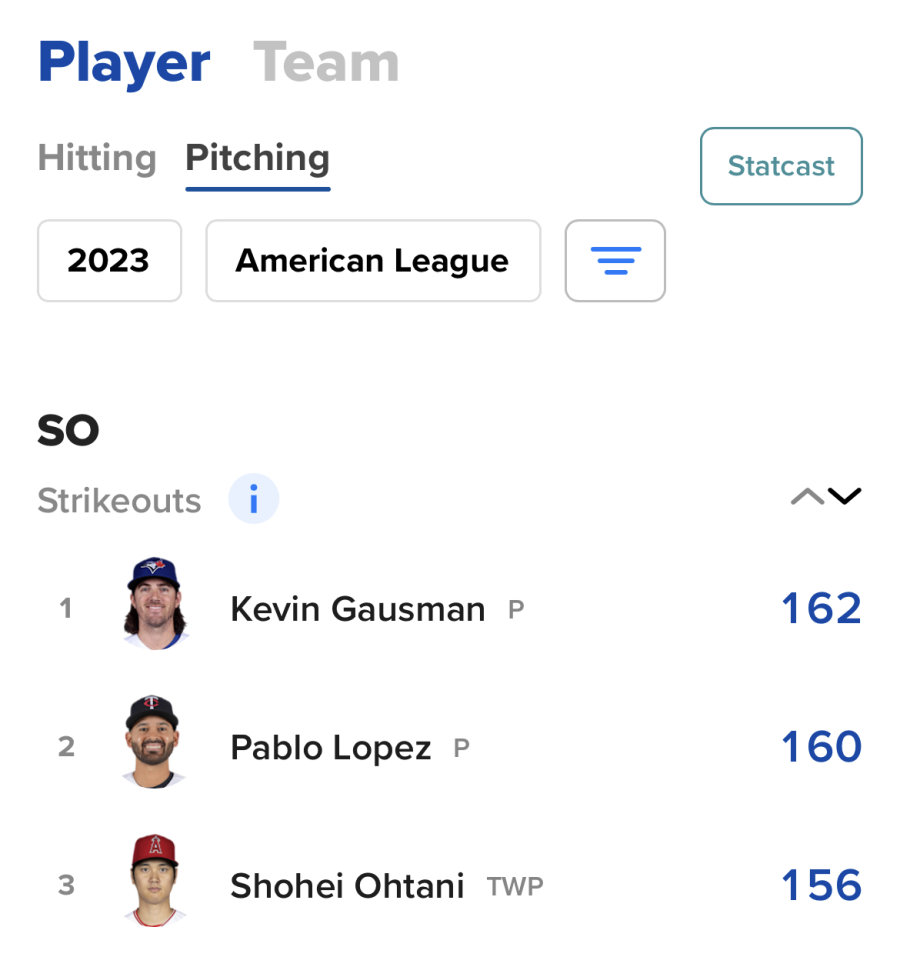The image size is (900, 957).
Task: Sort strikeouts in ascending order
Action: (x=807, y=497)
